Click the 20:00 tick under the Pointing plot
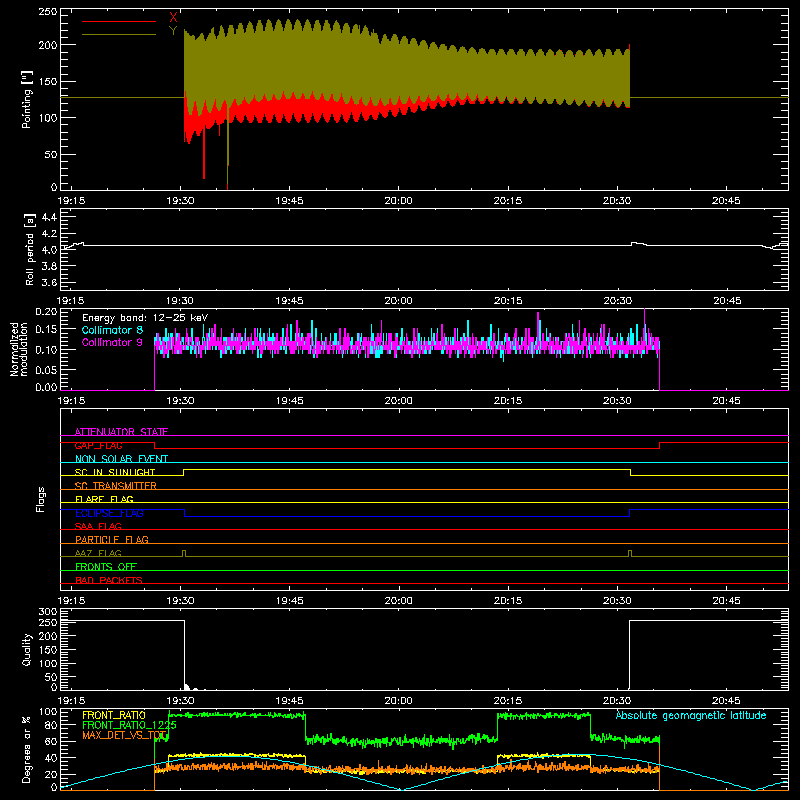Image resolution: width=800 pixels, height=800 pixels. pos(398,201)
